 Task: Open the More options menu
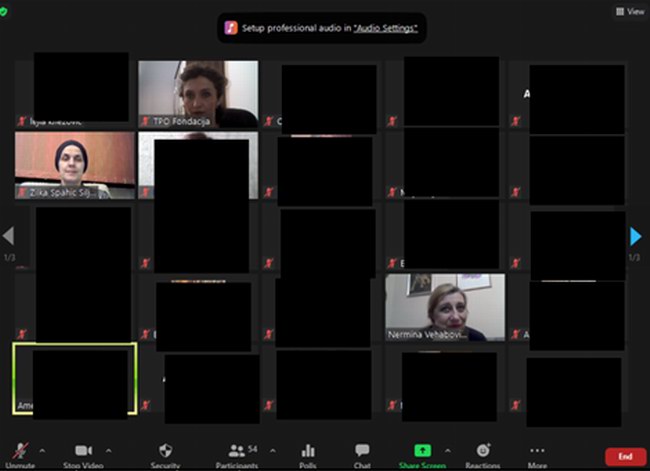538,452
